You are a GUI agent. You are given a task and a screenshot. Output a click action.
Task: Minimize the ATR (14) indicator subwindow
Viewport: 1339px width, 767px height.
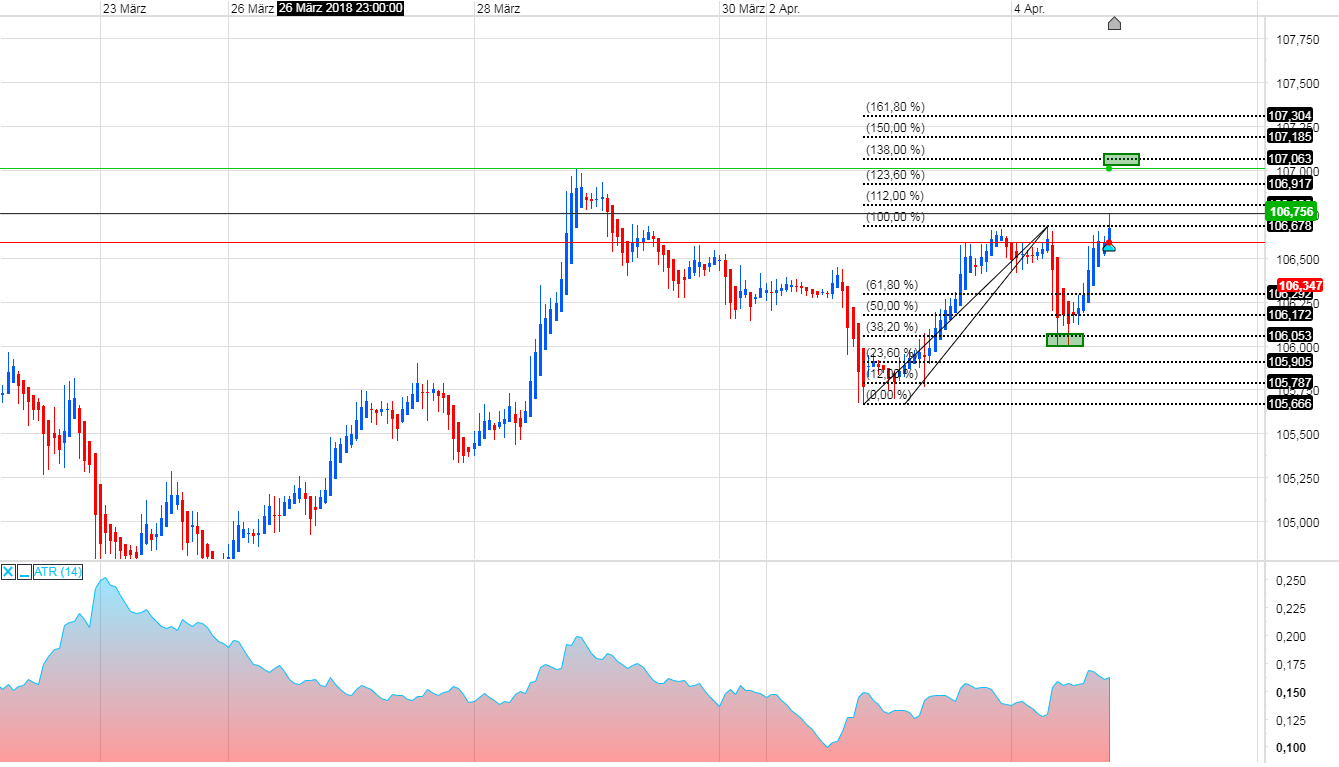(x=24, y=572)
